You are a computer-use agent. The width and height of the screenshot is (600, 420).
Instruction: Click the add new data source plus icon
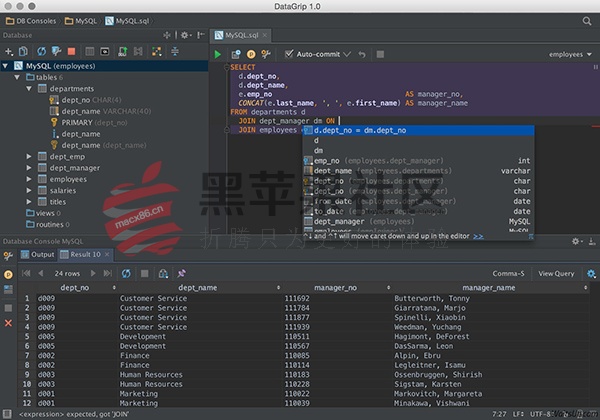pyautogui.click(x=9, y=51)
